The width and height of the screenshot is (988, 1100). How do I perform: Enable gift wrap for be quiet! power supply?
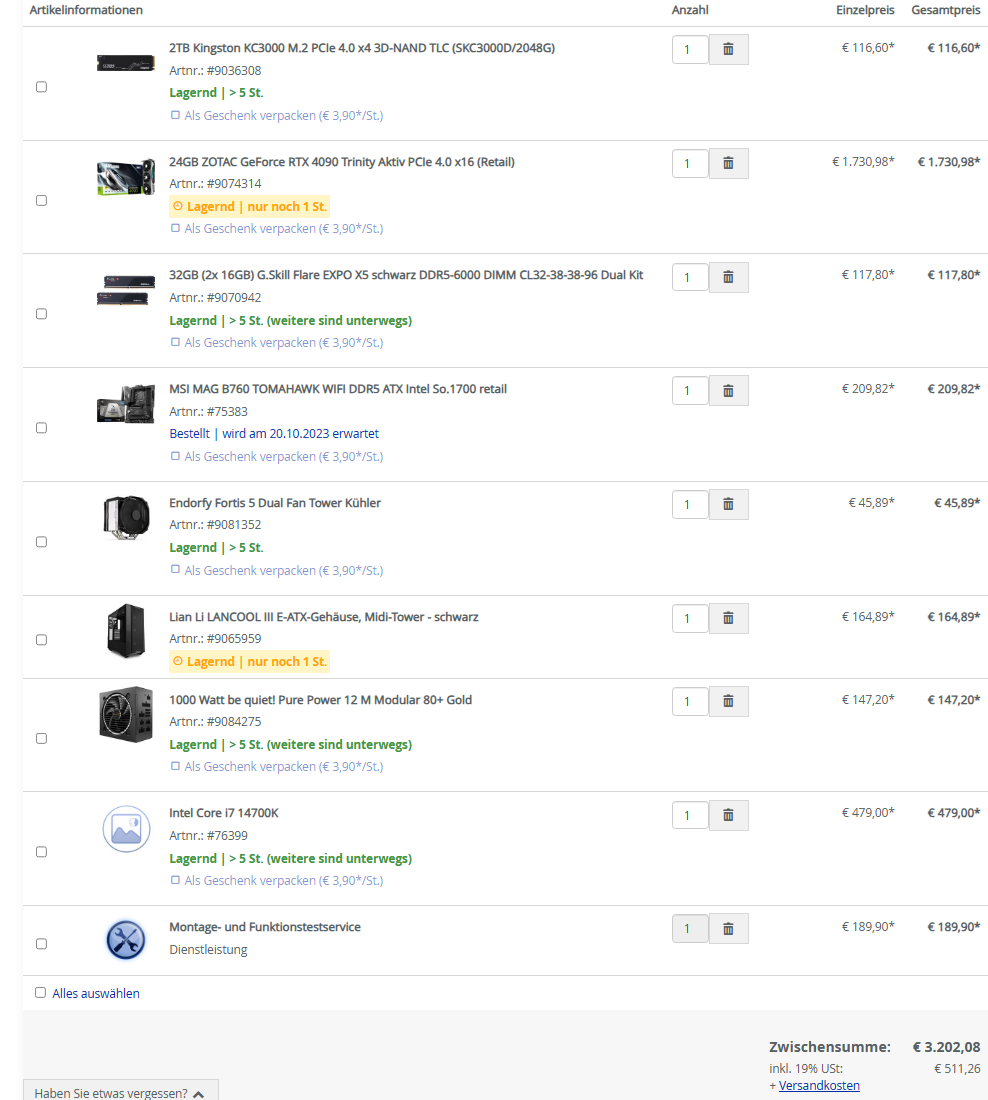[x=175, y=766]
